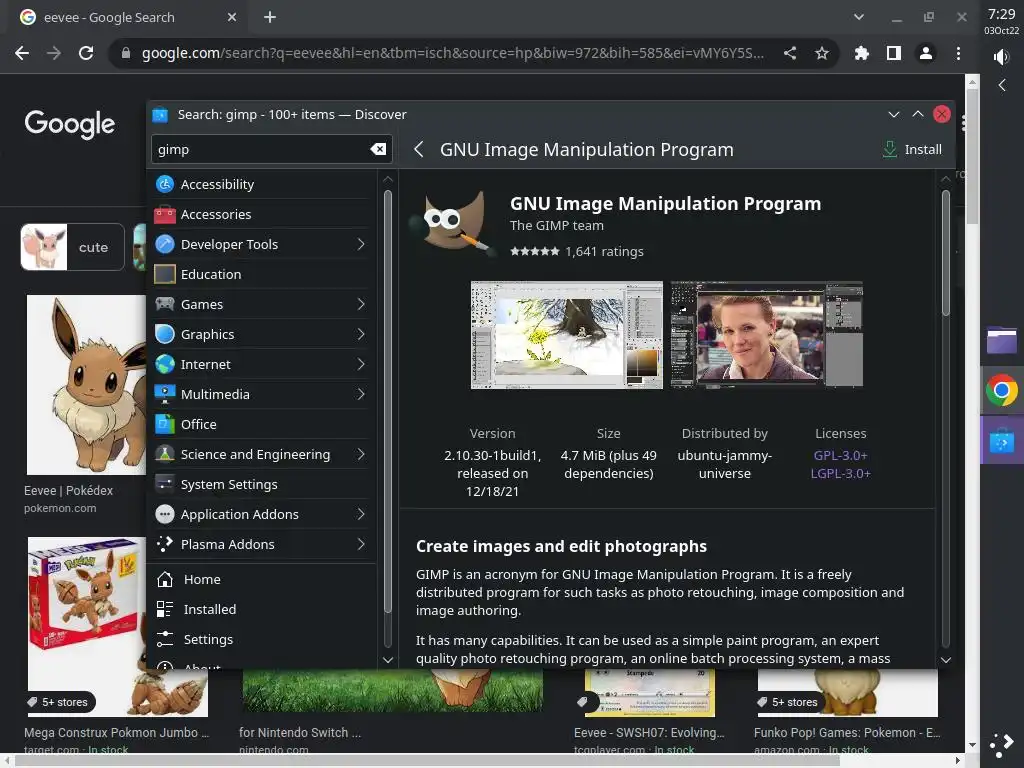The width and height of the screenshot is (1024, 768).
Task: Open file manager from the dock
Action: click(1001, 340)
